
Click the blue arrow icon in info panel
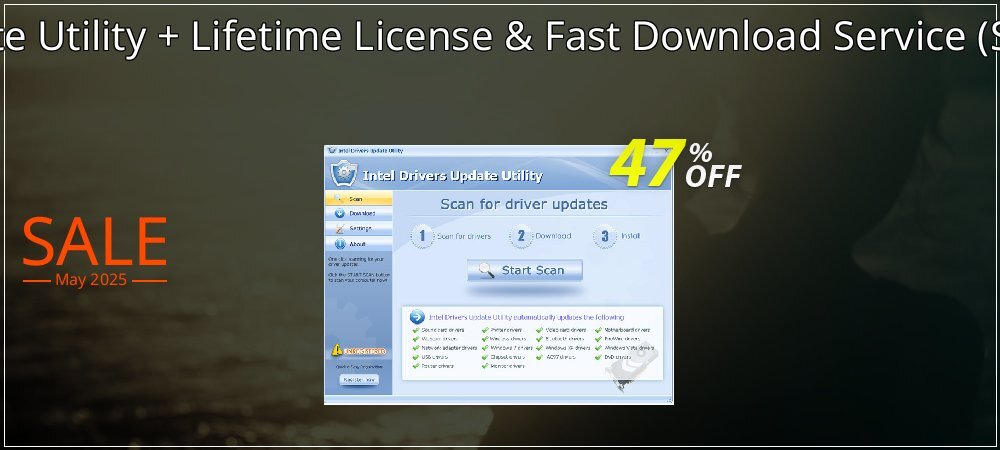tap(417, 317)
